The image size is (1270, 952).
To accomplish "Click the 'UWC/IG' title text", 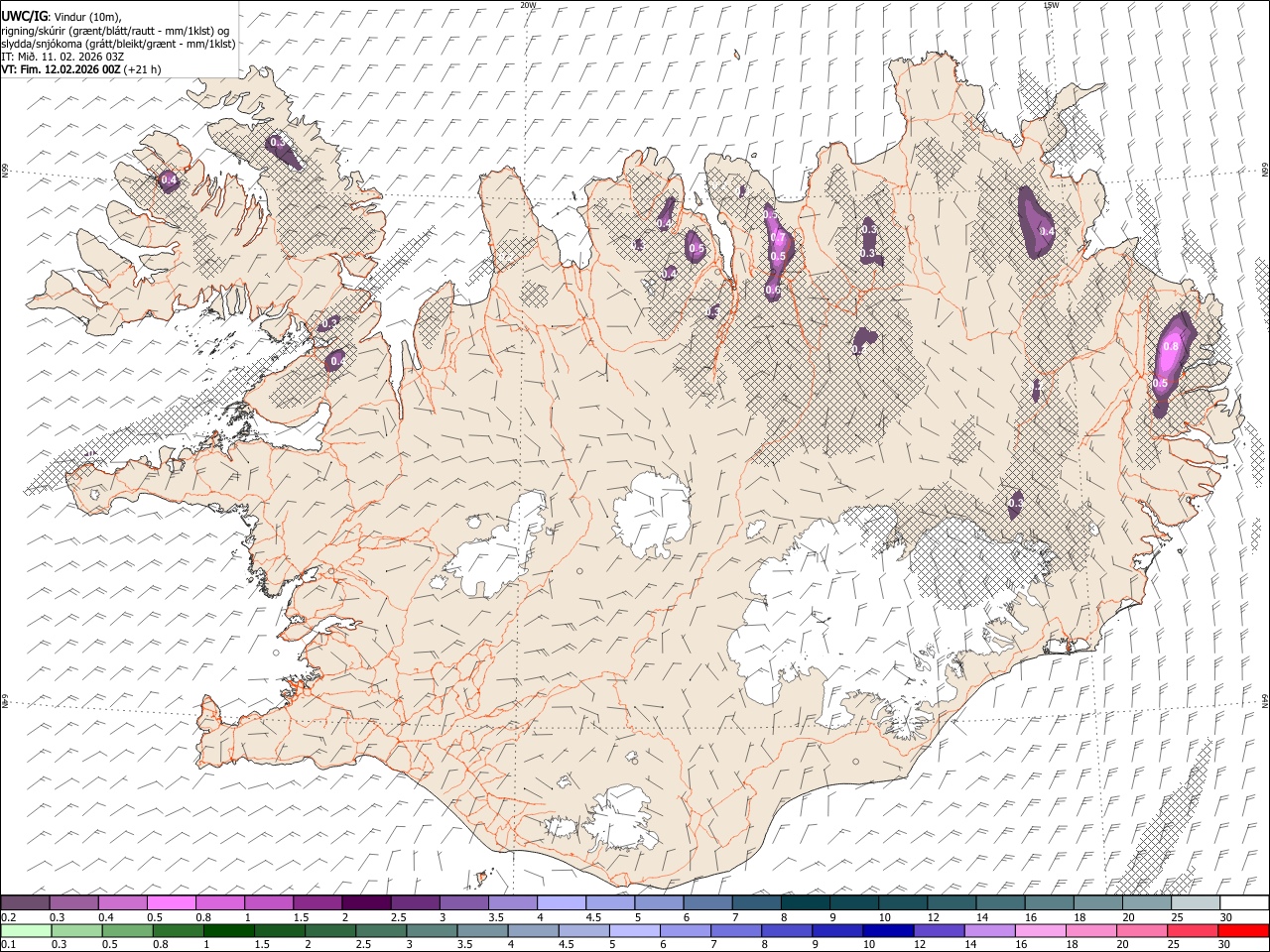I will (24, 16).
